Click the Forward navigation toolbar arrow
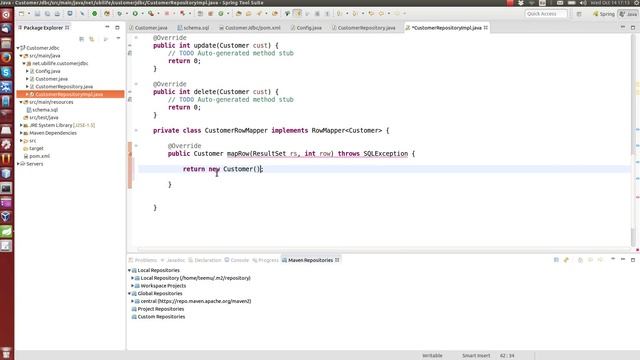 (397, 13)
